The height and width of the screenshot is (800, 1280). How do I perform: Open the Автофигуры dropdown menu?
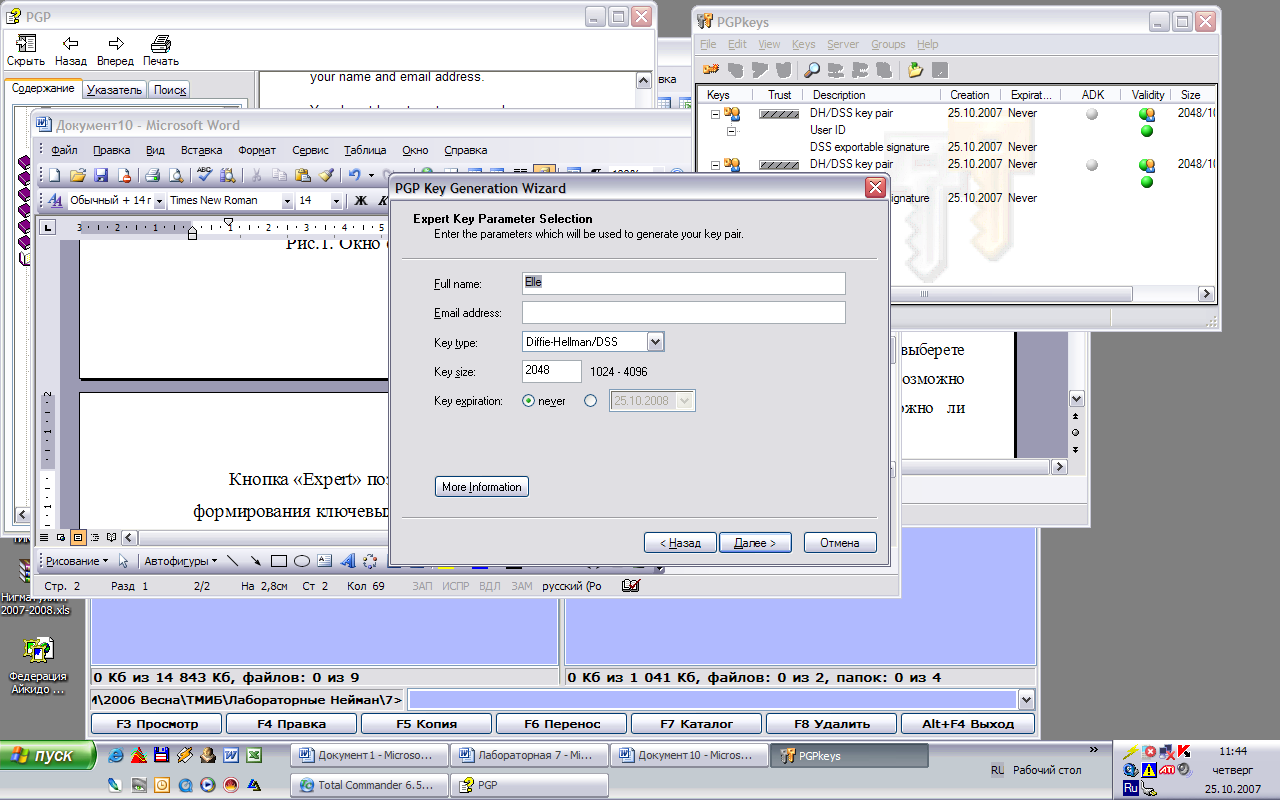180,561
